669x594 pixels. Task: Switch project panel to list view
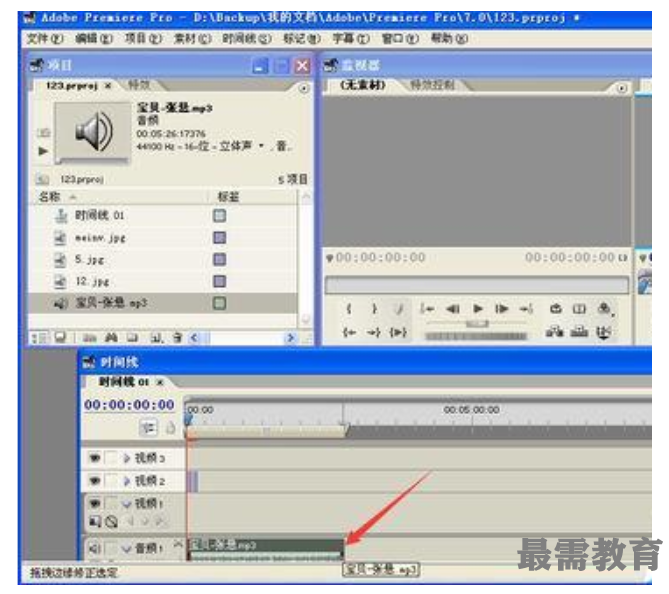[x=38, y=338]
